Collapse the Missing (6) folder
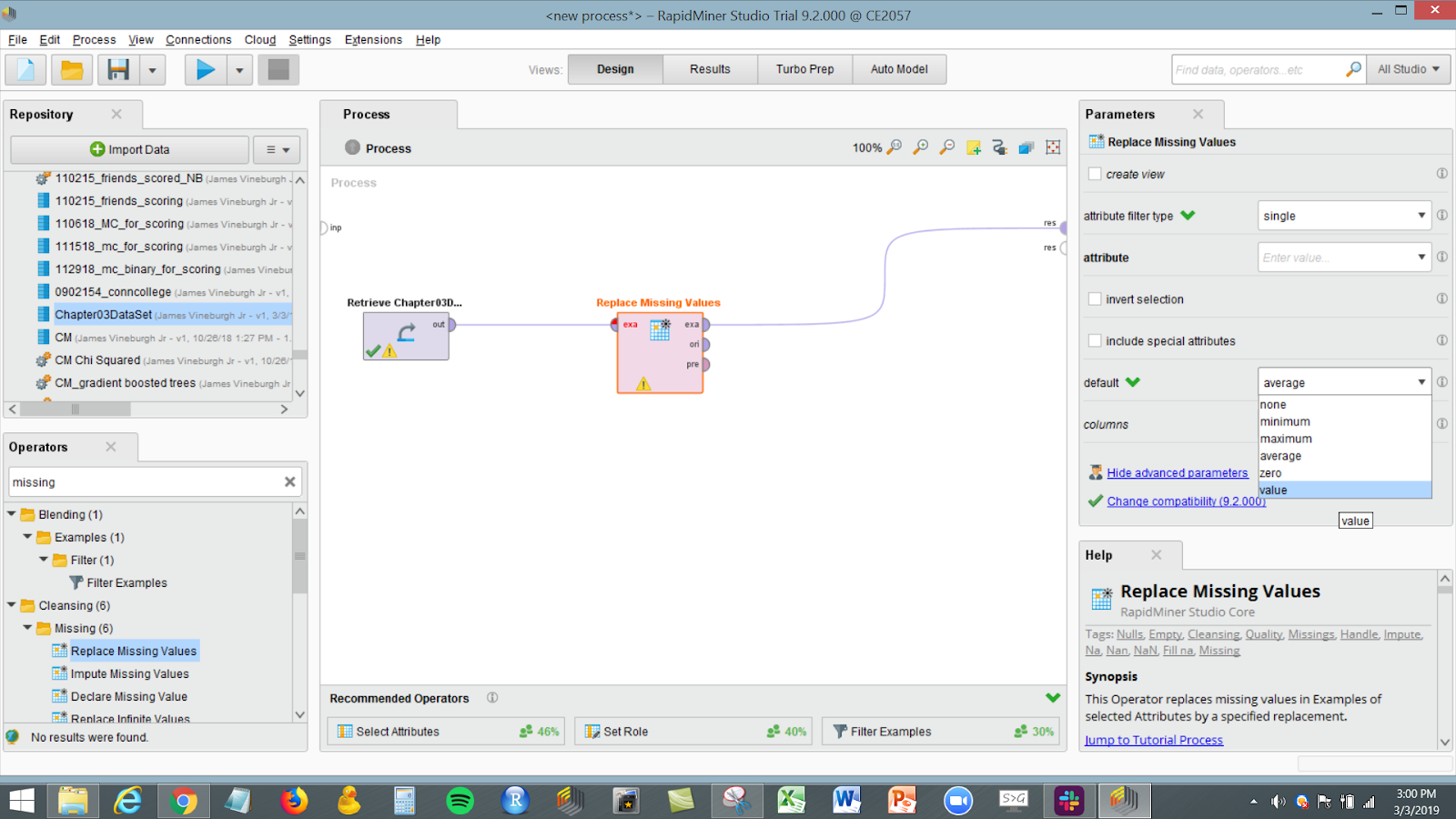 (x=28, y=628)
